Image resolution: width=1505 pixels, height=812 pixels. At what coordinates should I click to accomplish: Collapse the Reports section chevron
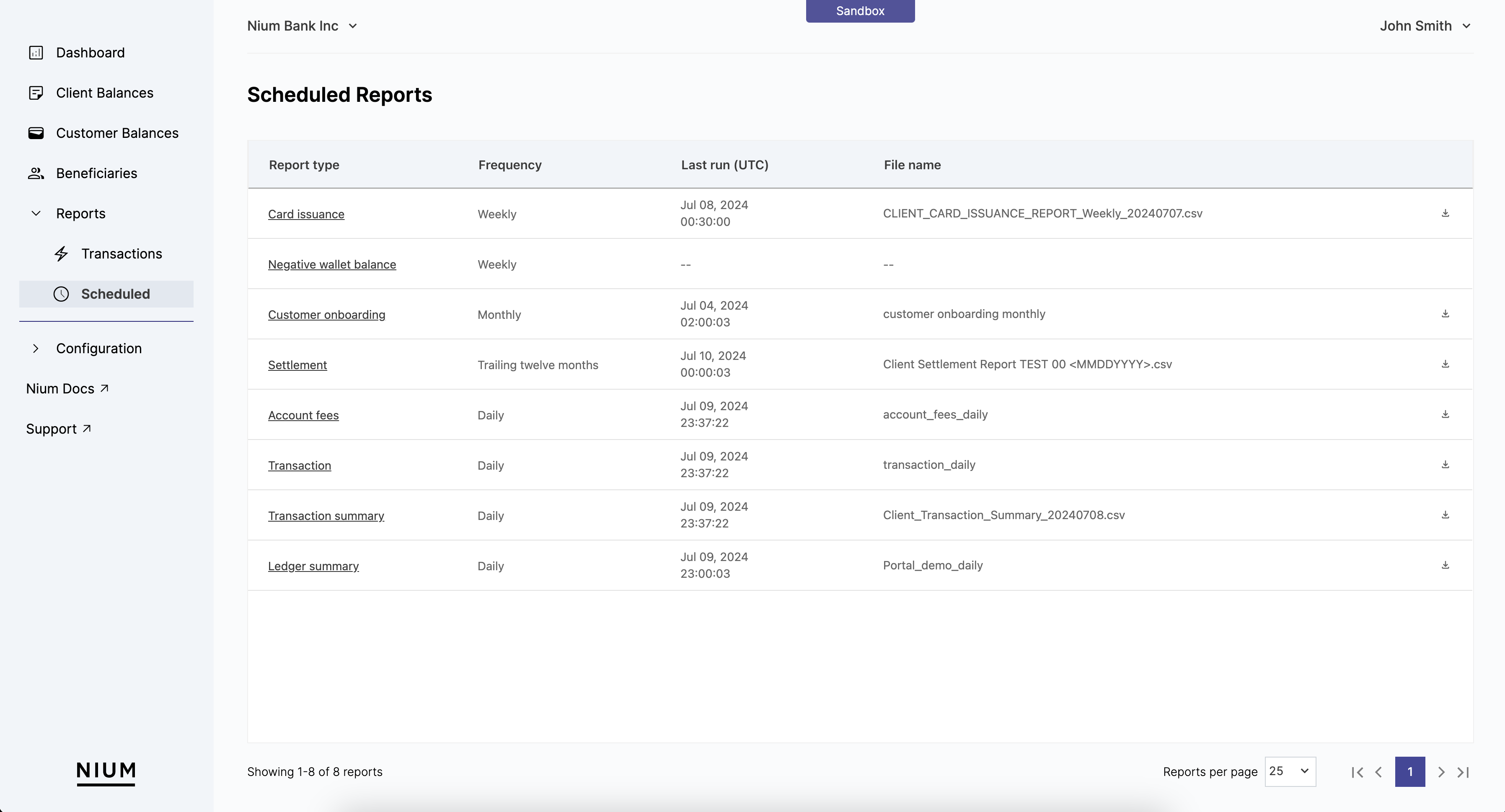pos(36,213)
